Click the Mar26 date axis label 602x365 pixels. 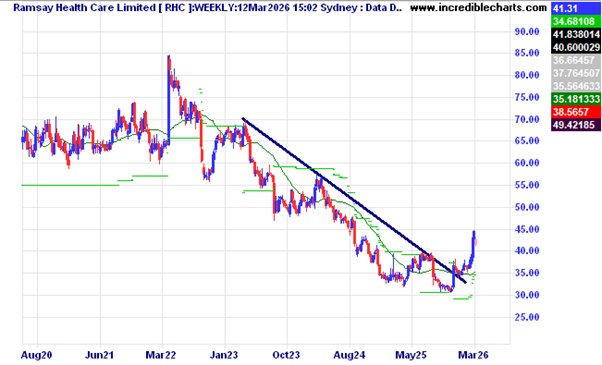pos(473,355)
